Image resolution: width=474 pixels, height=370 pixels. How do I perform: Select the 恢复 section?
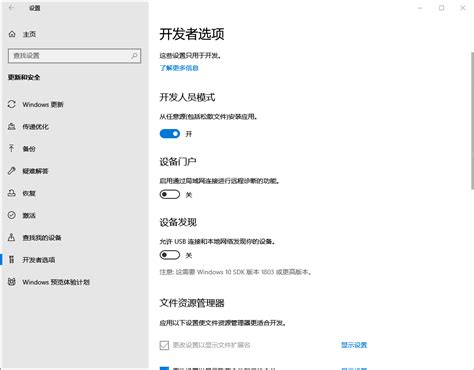pyautogui.click(x=29, y=193)
